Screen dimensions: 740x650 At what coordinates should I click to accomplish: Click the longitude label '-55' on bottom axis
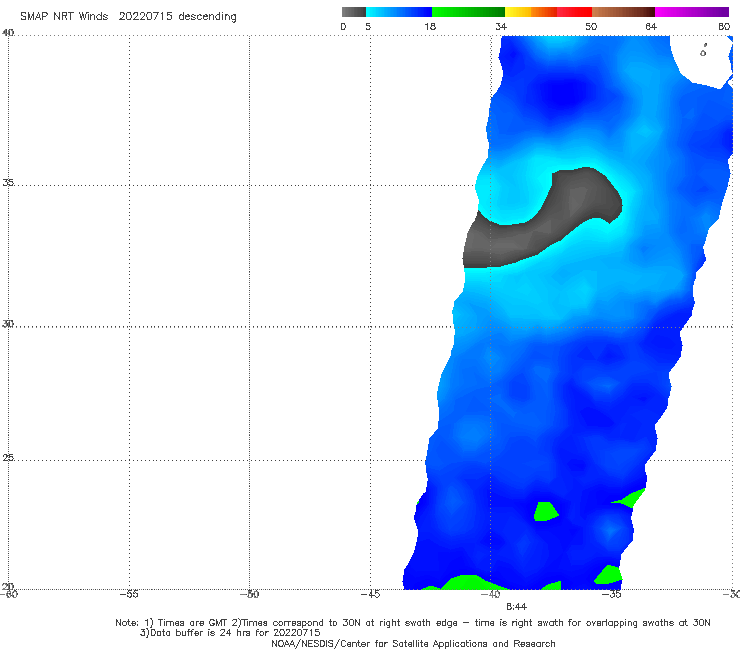click(x=129, y=594)
